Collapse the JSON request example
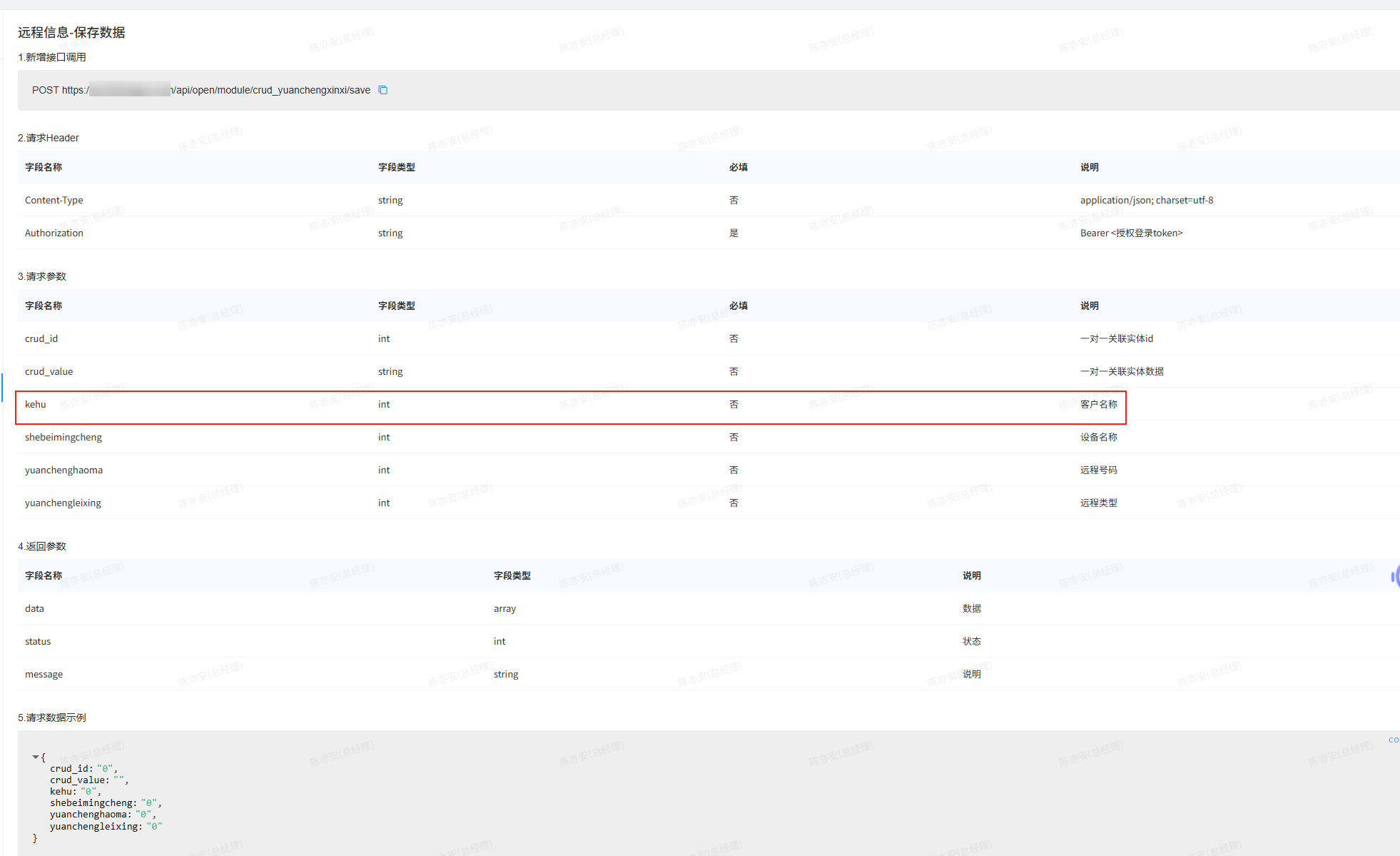 coord(35,757)
